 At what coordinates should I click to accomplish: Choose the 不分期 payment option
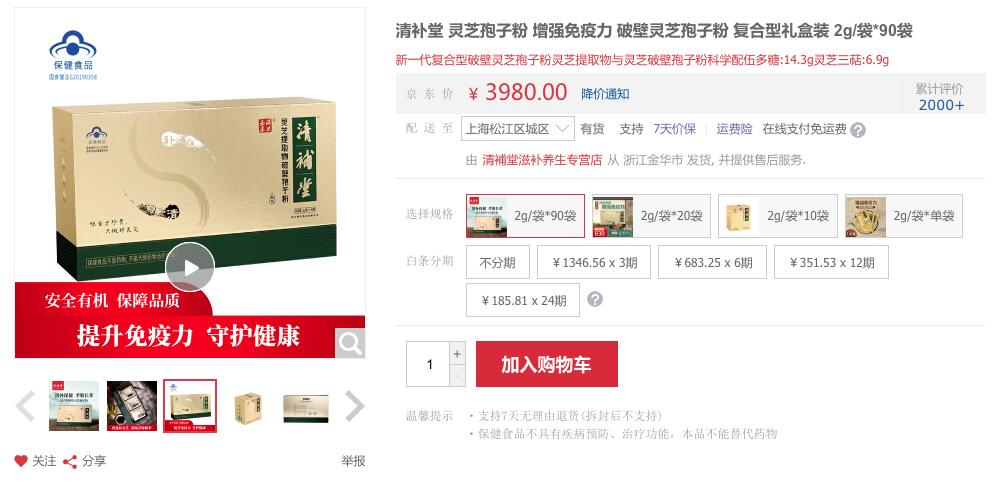click(x=498, y=263)
